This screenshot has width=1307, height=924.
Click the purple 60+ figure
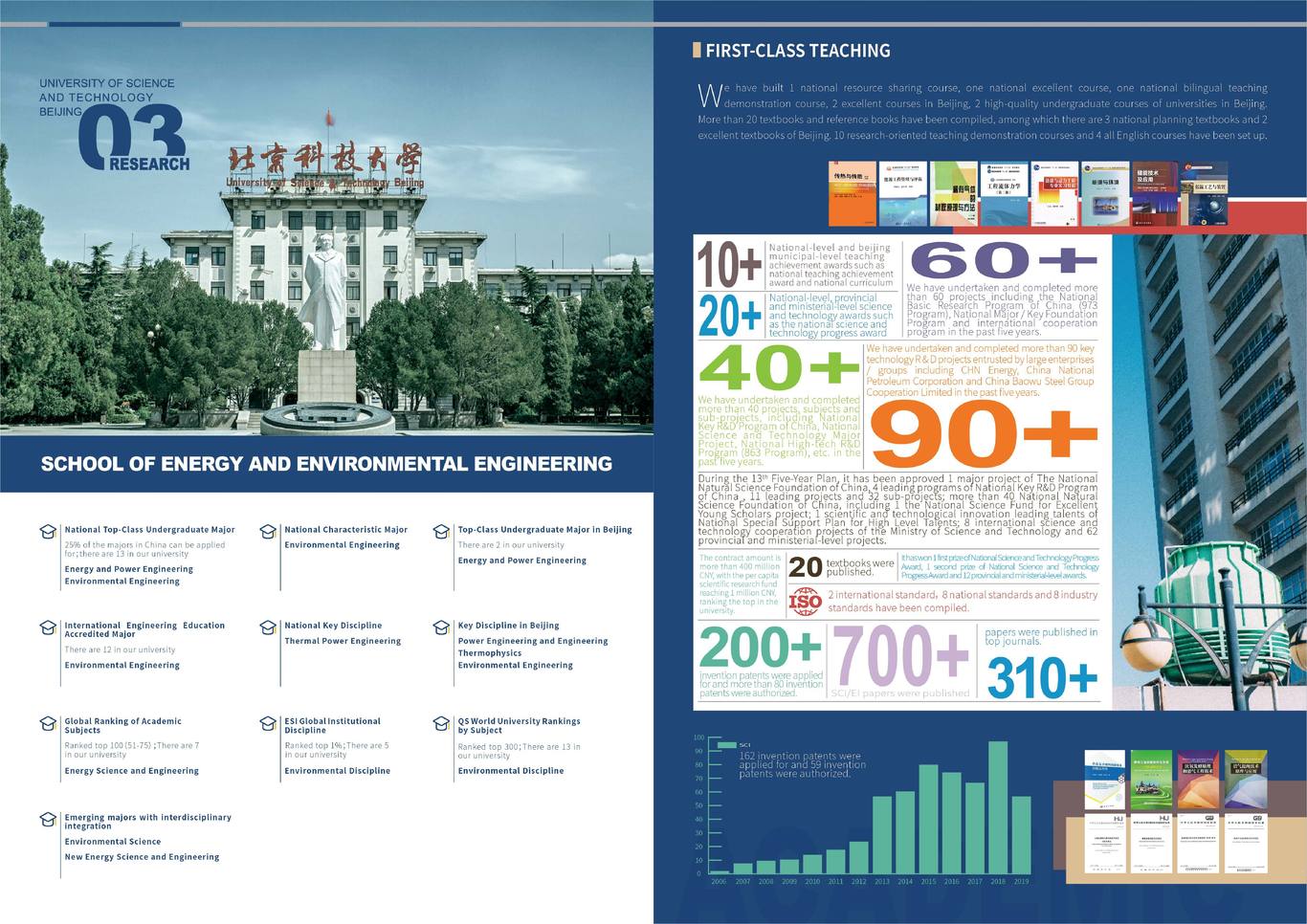[x=1003, y=259]
